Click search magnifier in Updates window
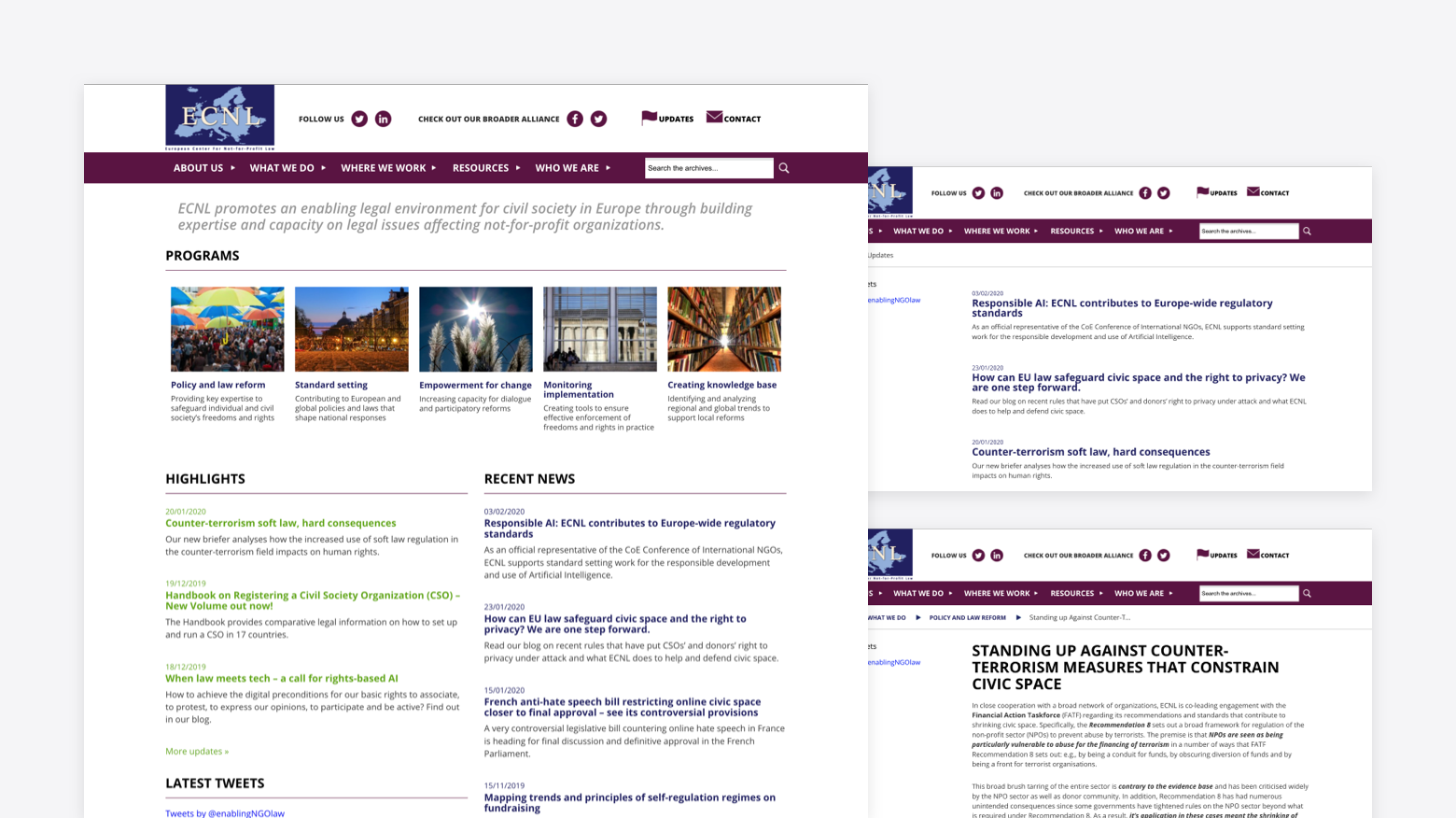Image resolution: width=1456 pixels, height=818 pixels. coord(1307,231)
